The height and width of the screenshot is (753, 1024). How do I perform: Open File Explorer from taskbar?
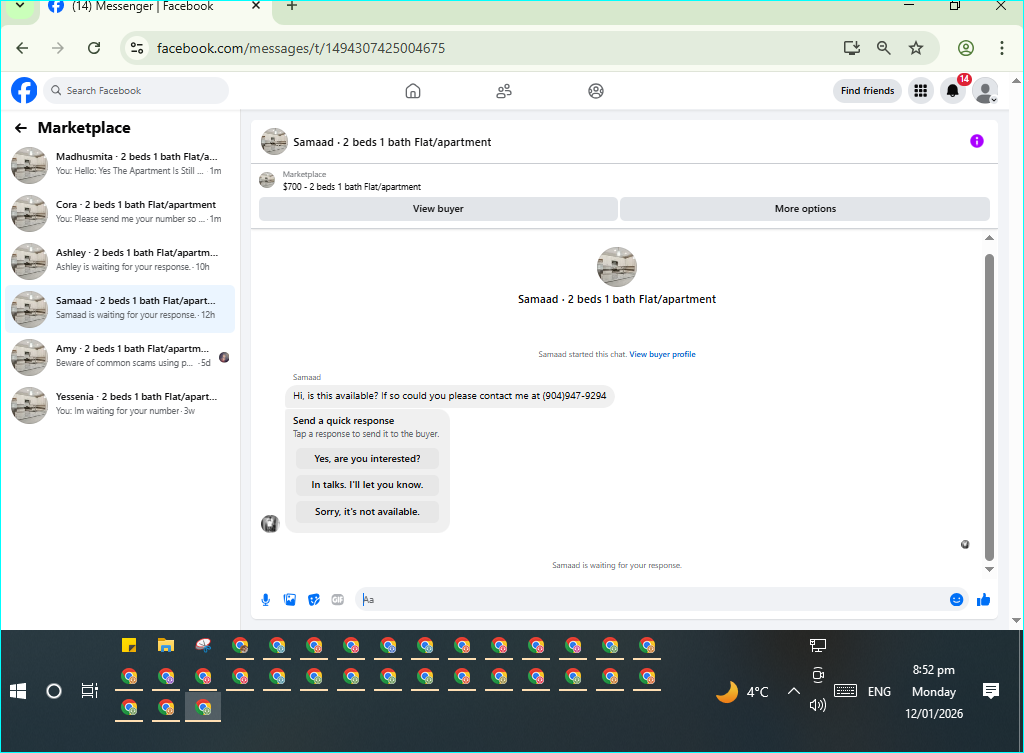click(166, 646)
